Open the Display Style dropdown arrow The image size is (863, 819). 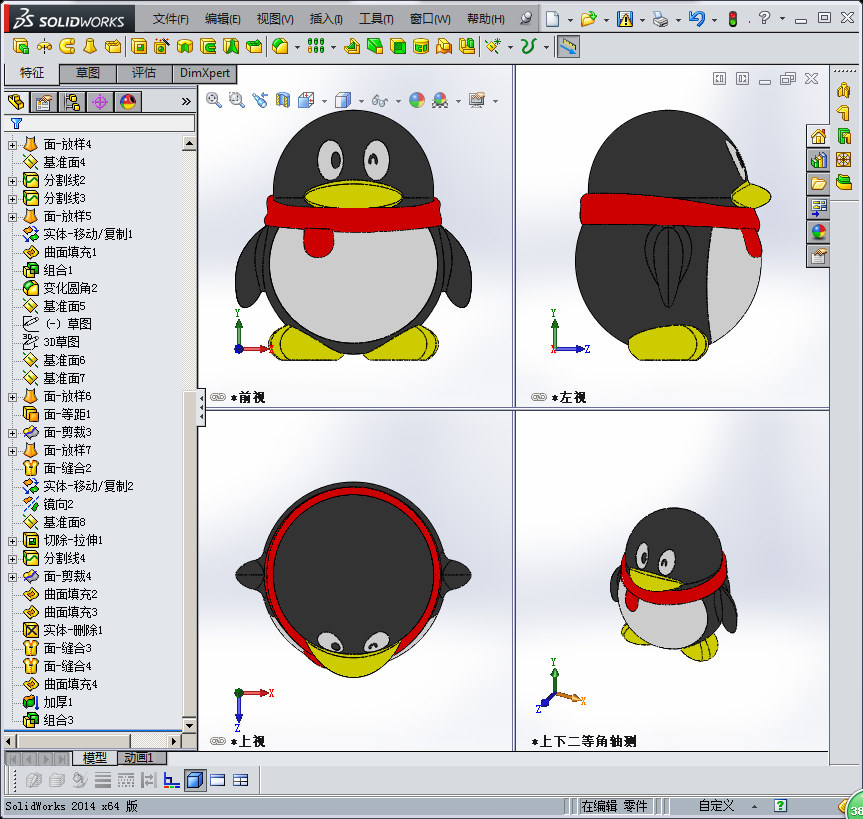(360, 100)
